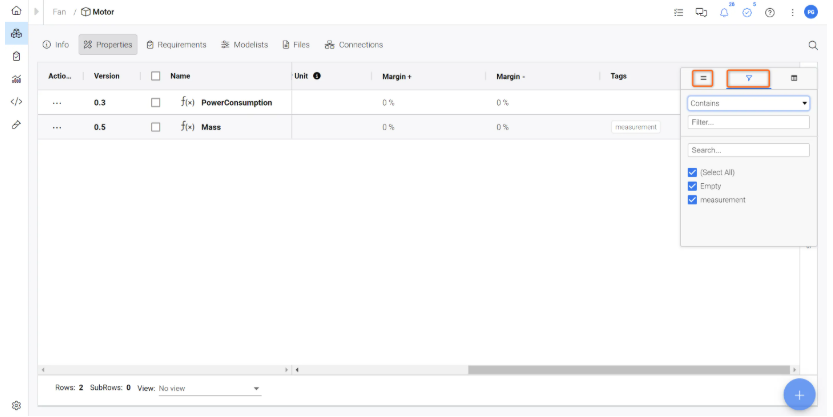Image resolution: width=833 pixels, height=417 pixels.
Task: Click the Mass property name
Action: click(x=211, y=127)
